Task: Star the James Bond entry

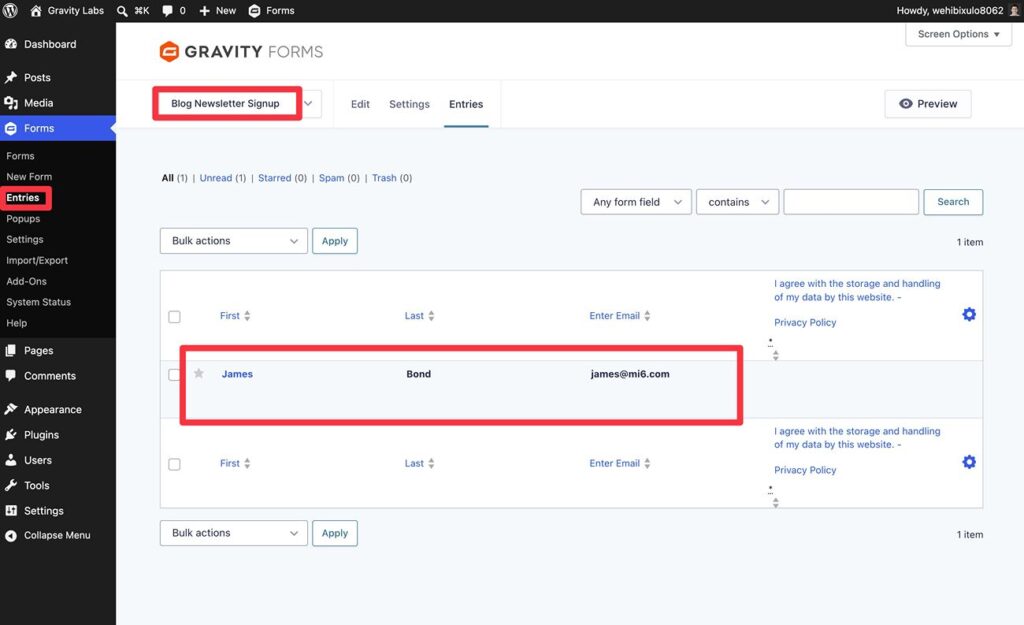Action: pos(199,373)
